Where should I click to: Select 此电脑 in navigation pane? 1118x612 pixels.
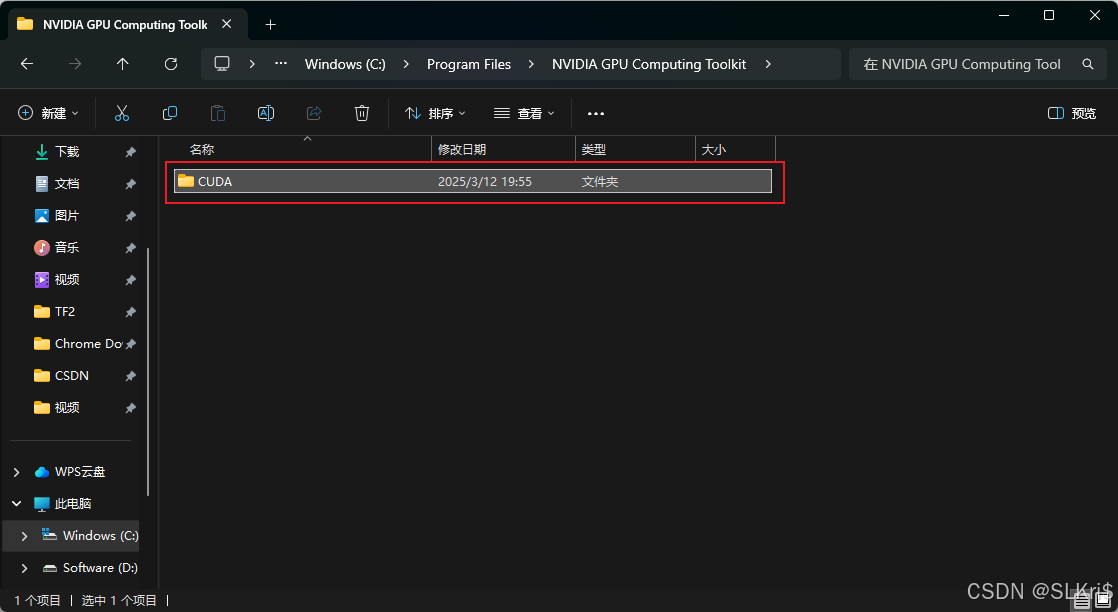(x=73, y=504)
